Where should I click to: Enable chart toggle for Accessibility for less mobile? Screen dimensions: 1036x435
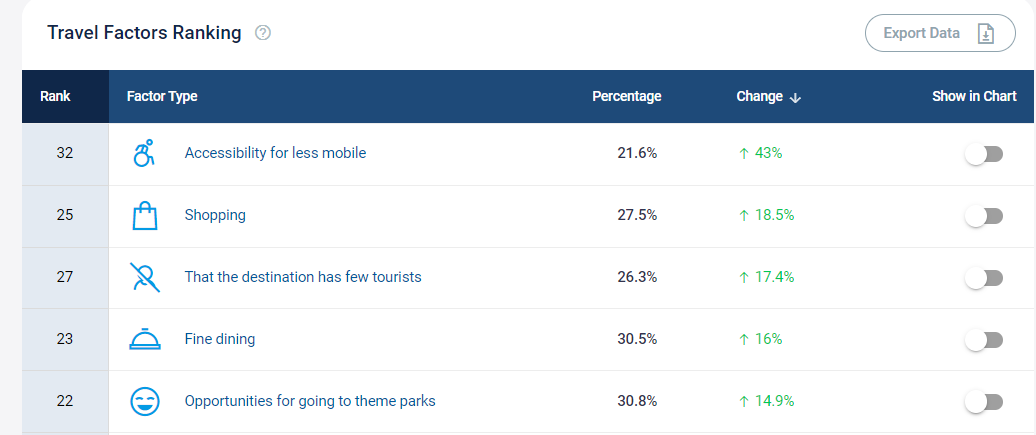pyautogui.click(x=984, y=155)
